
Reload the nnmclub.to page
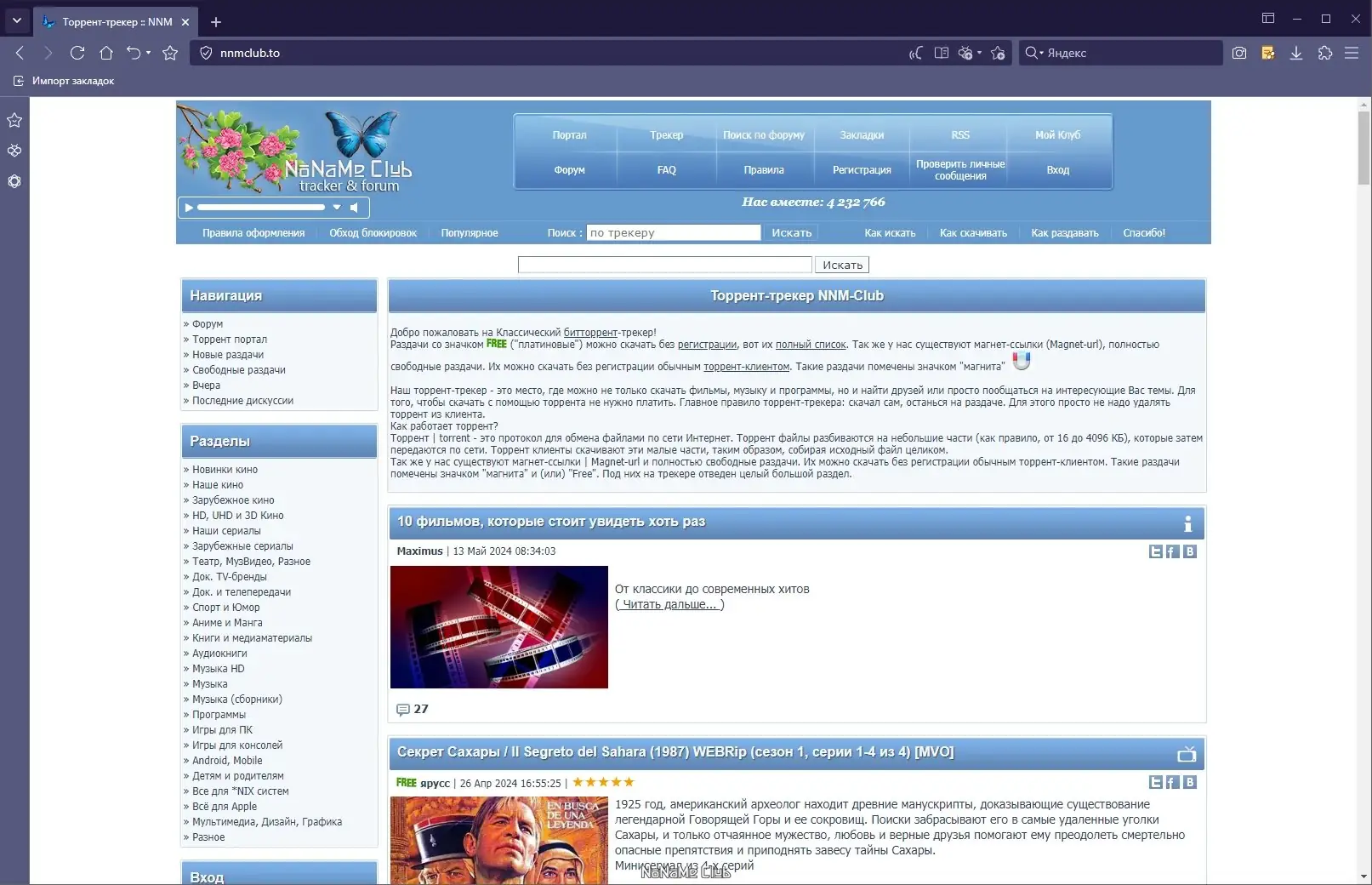[x=77, y=53]
